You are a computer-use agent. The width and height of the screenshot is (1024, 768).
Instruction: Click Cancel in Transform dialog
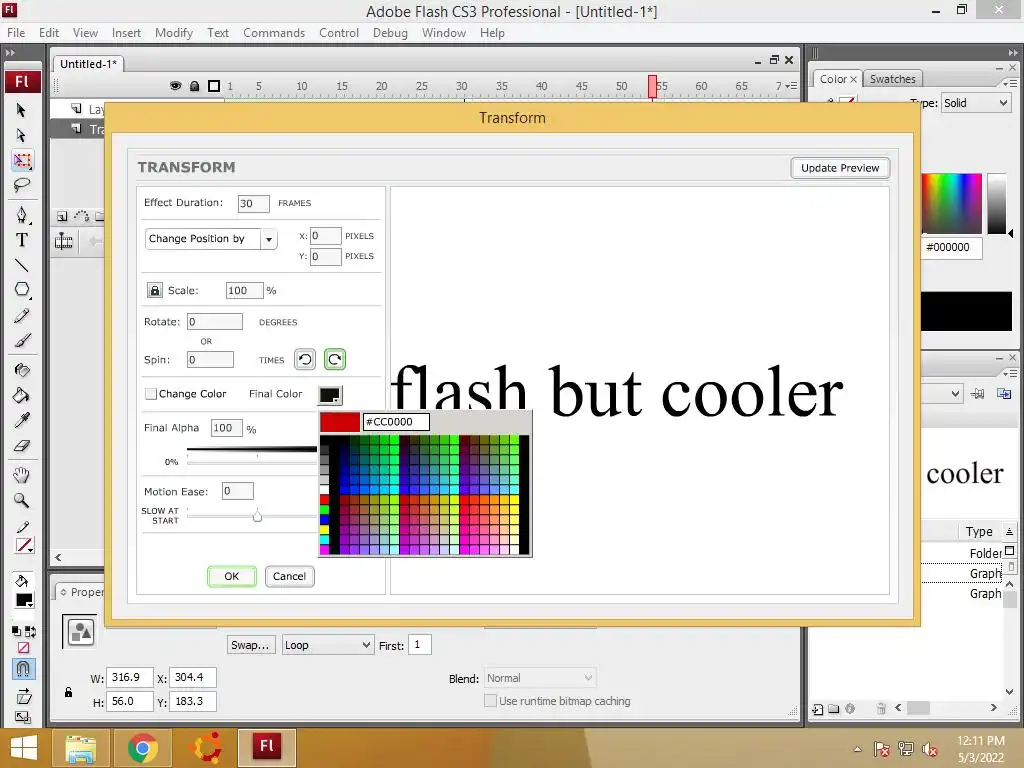pos(289,577)
